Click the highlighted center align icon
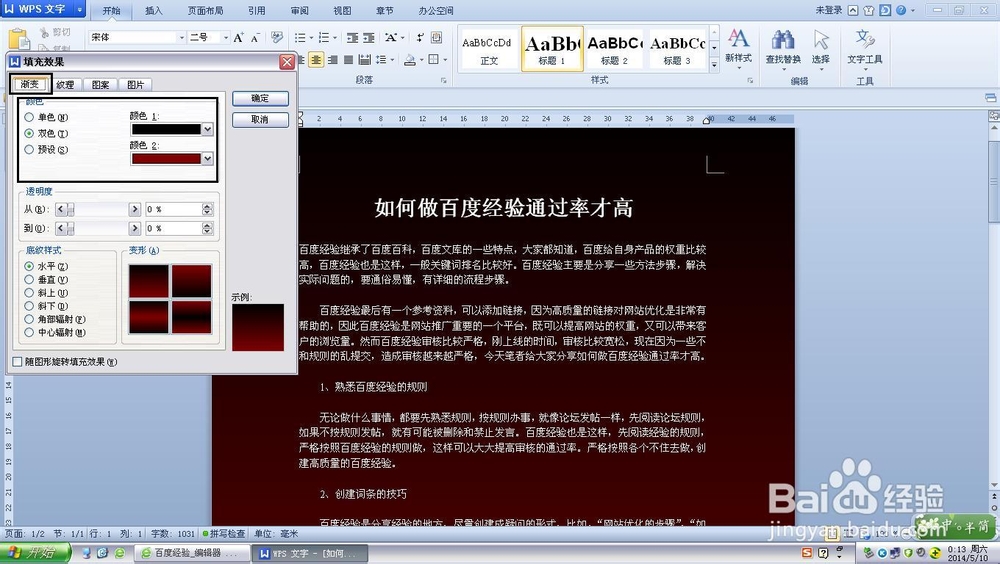The image size is (1000, 564). point(316,60)
